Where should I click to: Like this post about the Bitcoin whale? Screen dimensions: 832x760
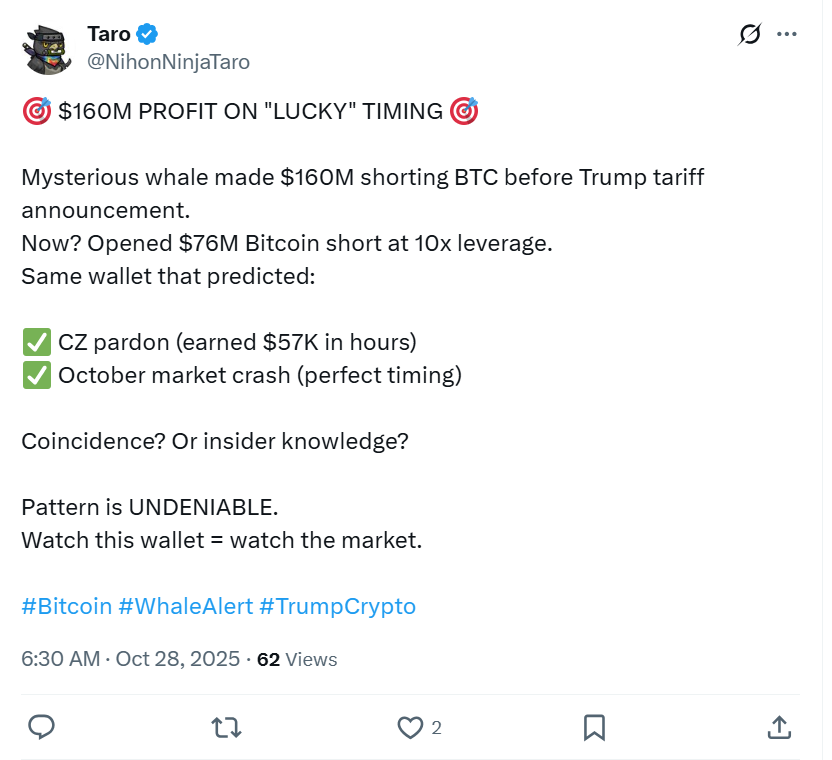click(411, 728)
